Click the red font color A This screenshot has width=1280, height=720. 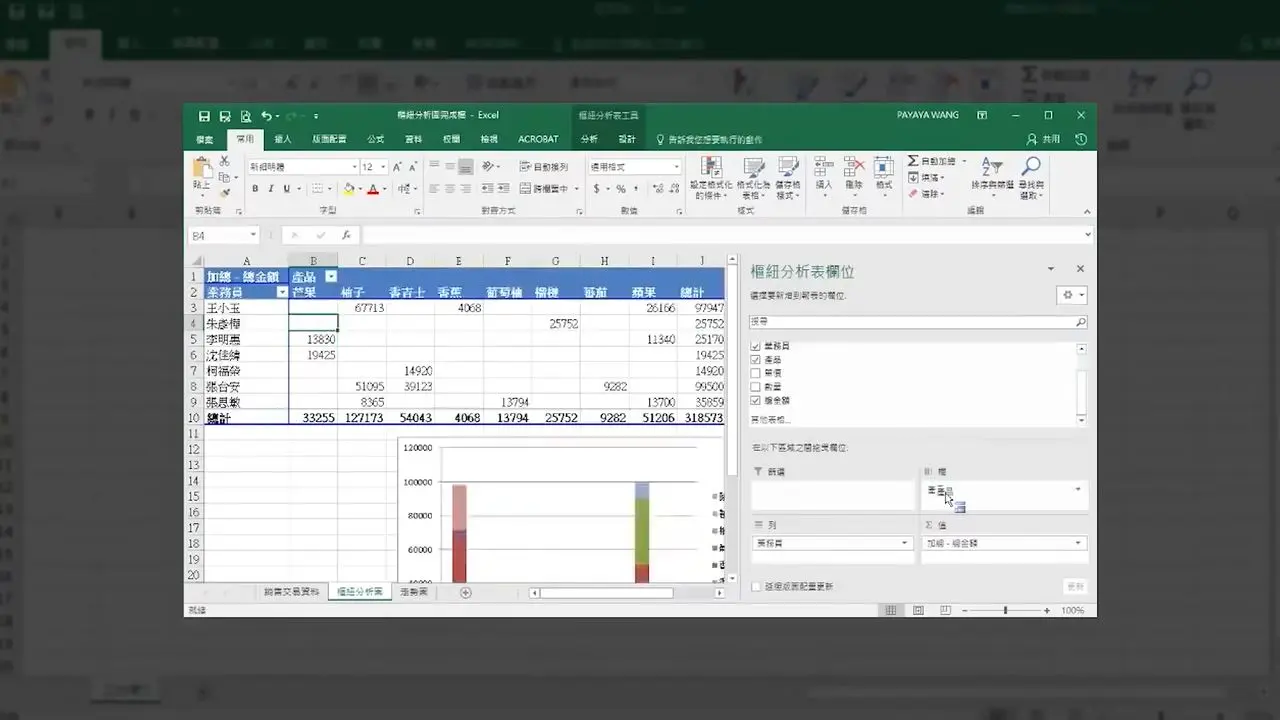click(x=372, y=189)
